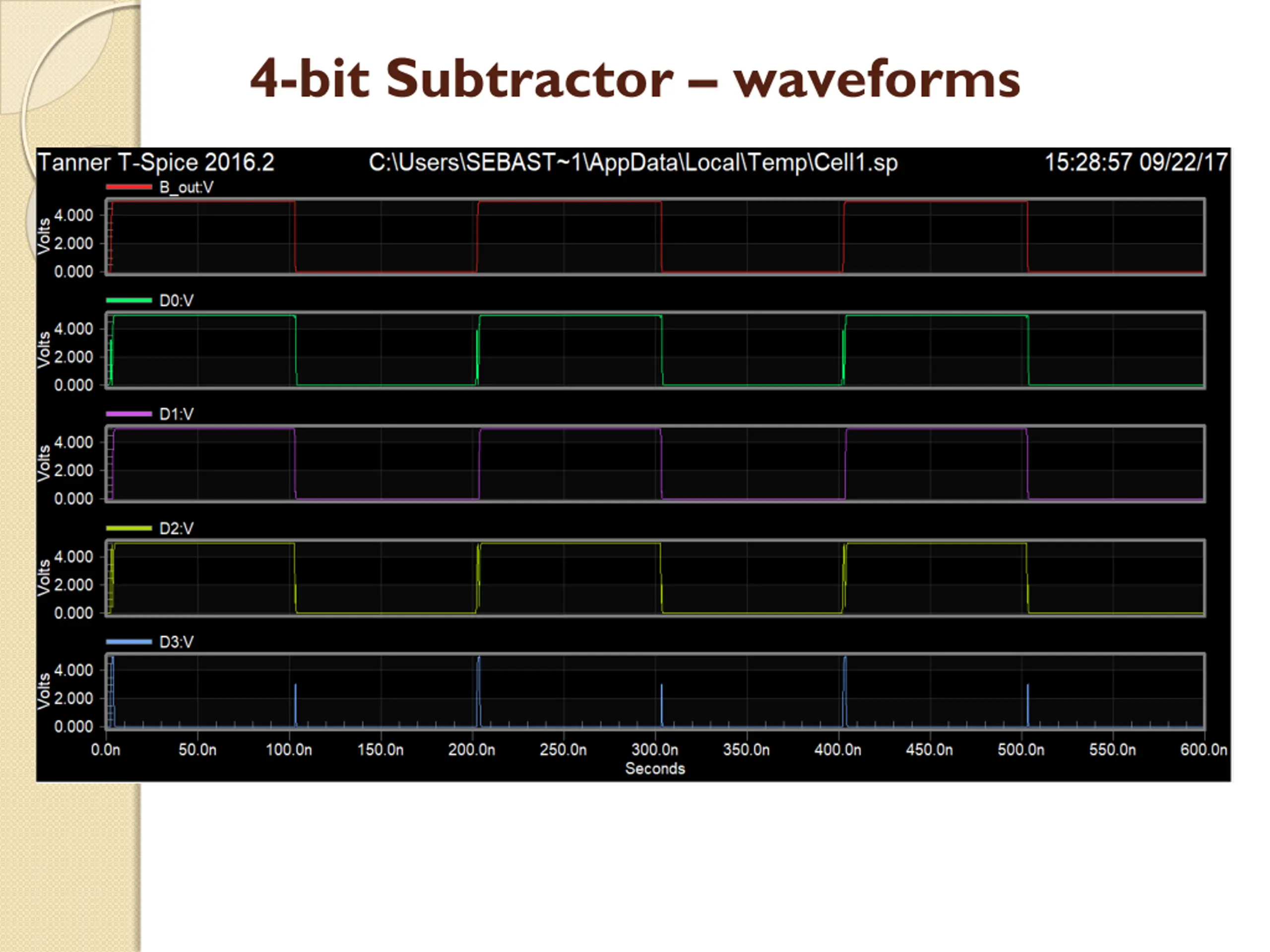
Task: Click the Volts axis label of D2 plot
Action: [44, 578]
